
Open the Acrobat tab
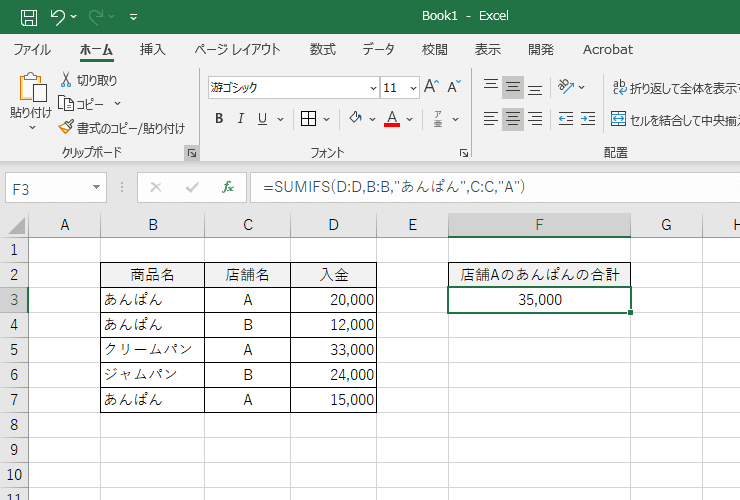608,50
